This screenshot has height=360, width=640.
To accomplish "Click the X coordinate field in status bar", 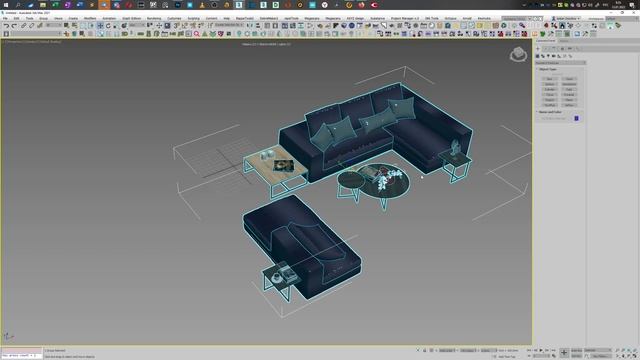I will (x=447, y=350).
